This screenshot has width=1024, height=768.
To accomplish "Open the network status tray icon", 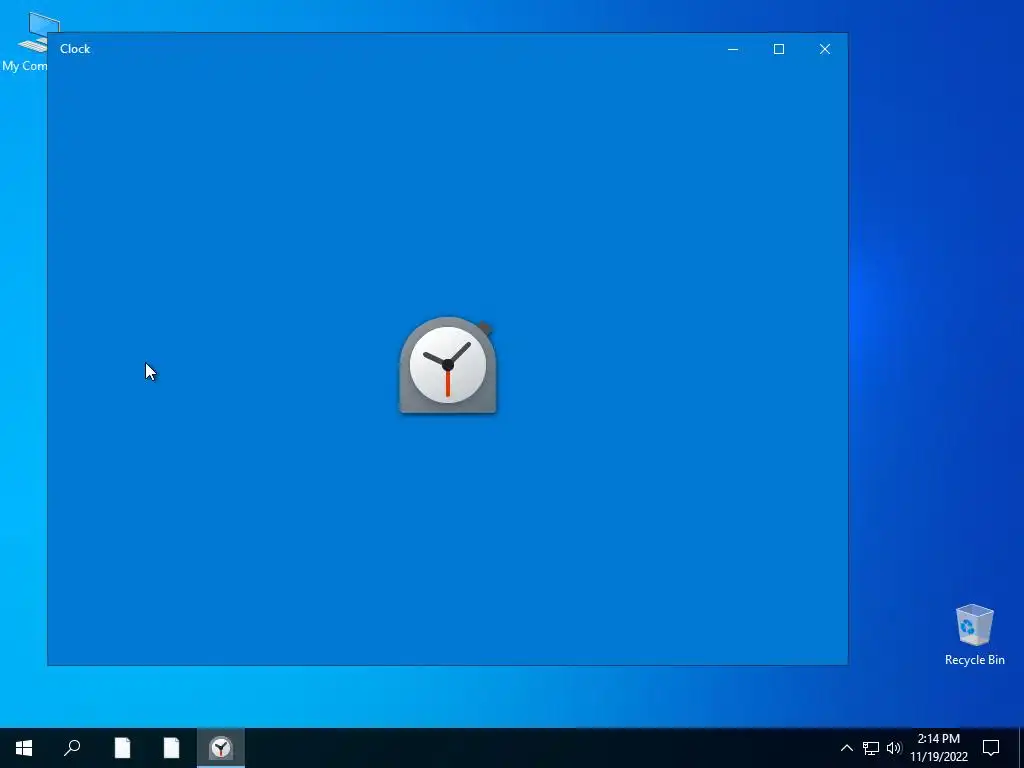I will pyautogui.click(x=871, y=748).
